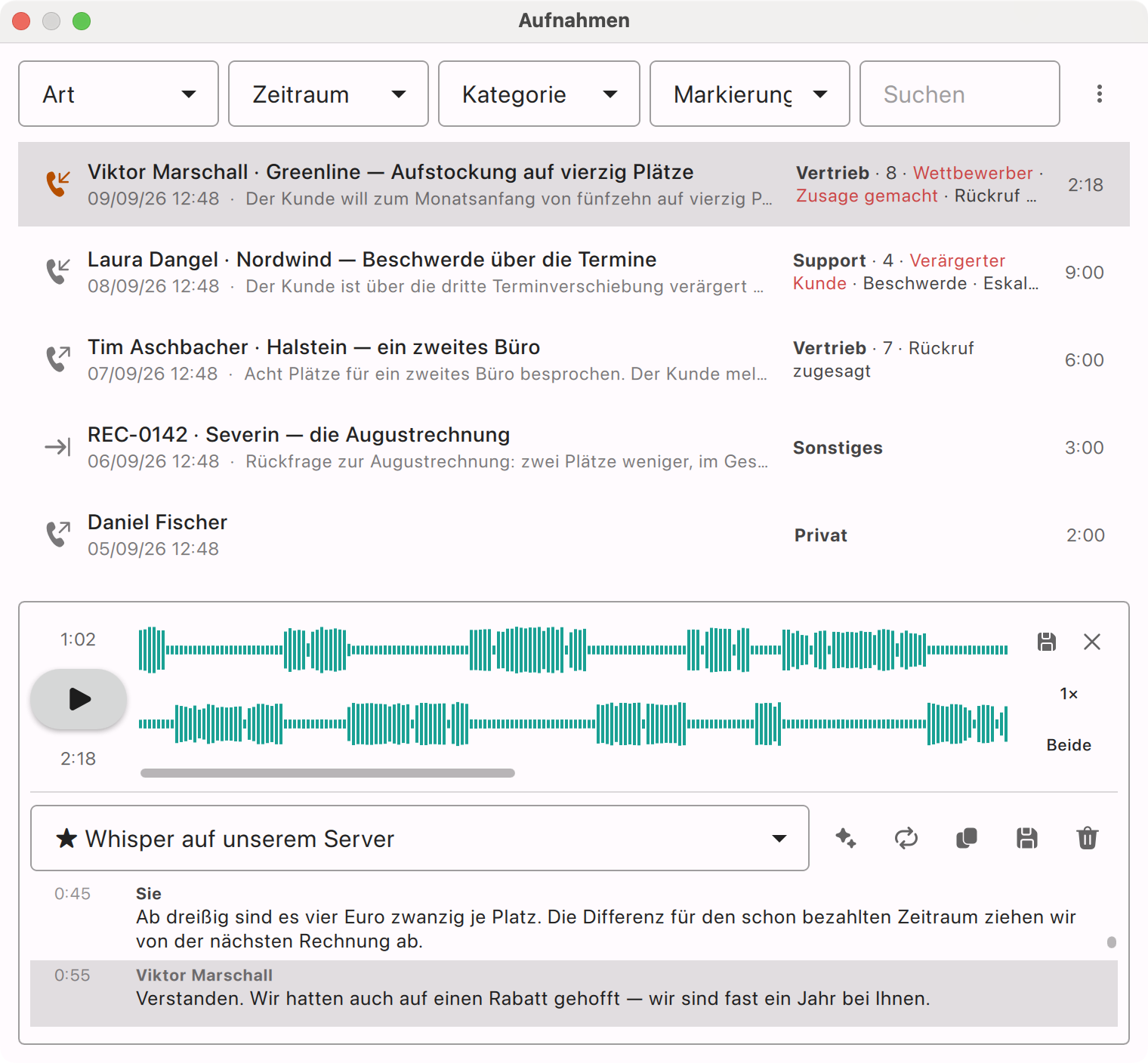Click into the Suchen search field

pyautogui.click(x=960, y=94)
